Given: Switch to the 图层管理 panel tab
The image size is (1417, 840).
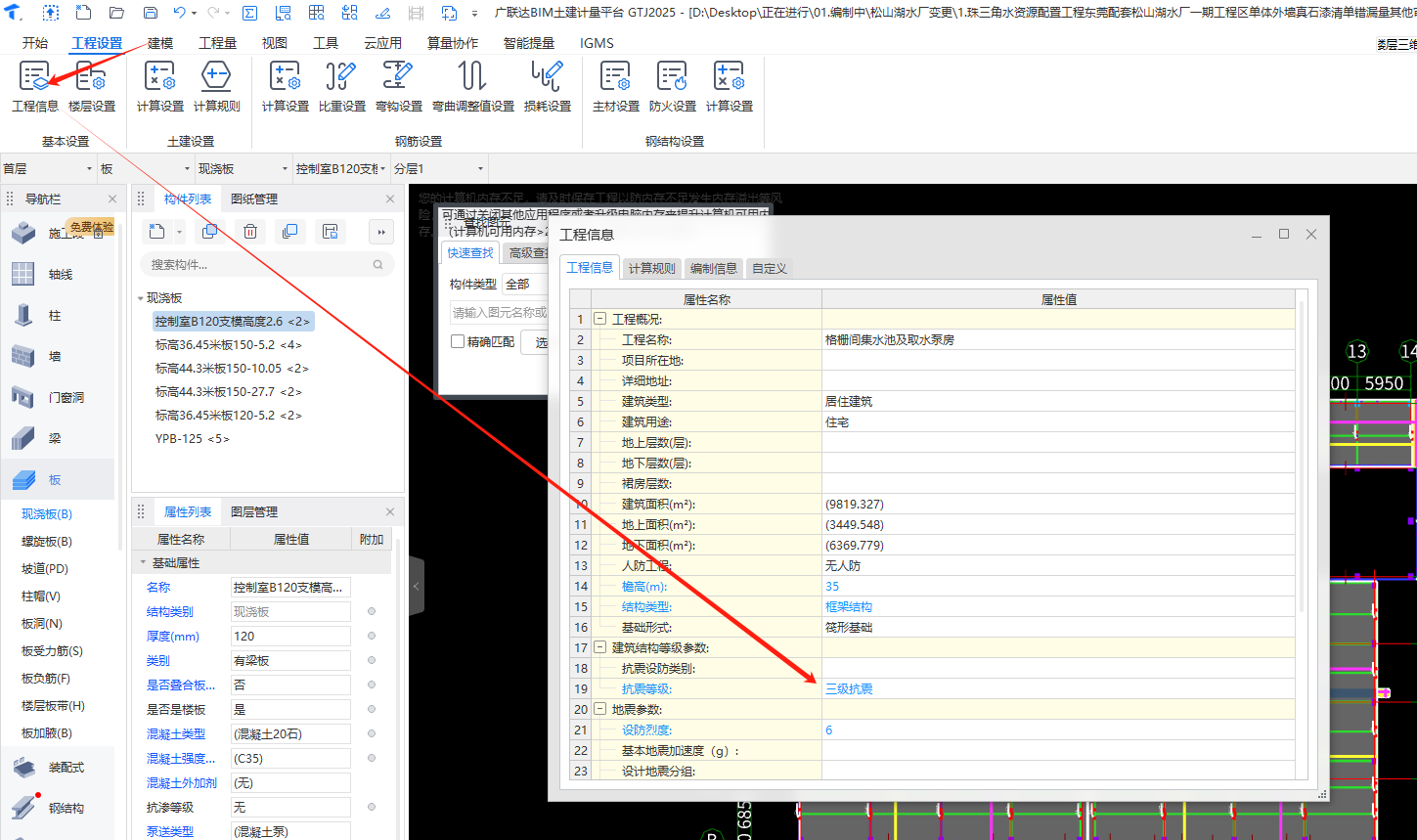Looking at the screenshot, I should pyautogui.click(x=254, y=511).
